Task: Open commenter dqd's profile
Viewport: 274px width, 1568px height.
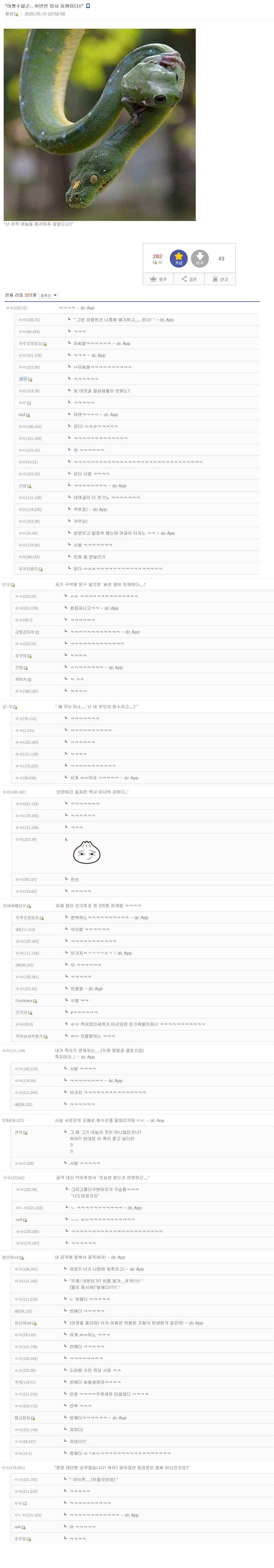Action: point(21,415)
